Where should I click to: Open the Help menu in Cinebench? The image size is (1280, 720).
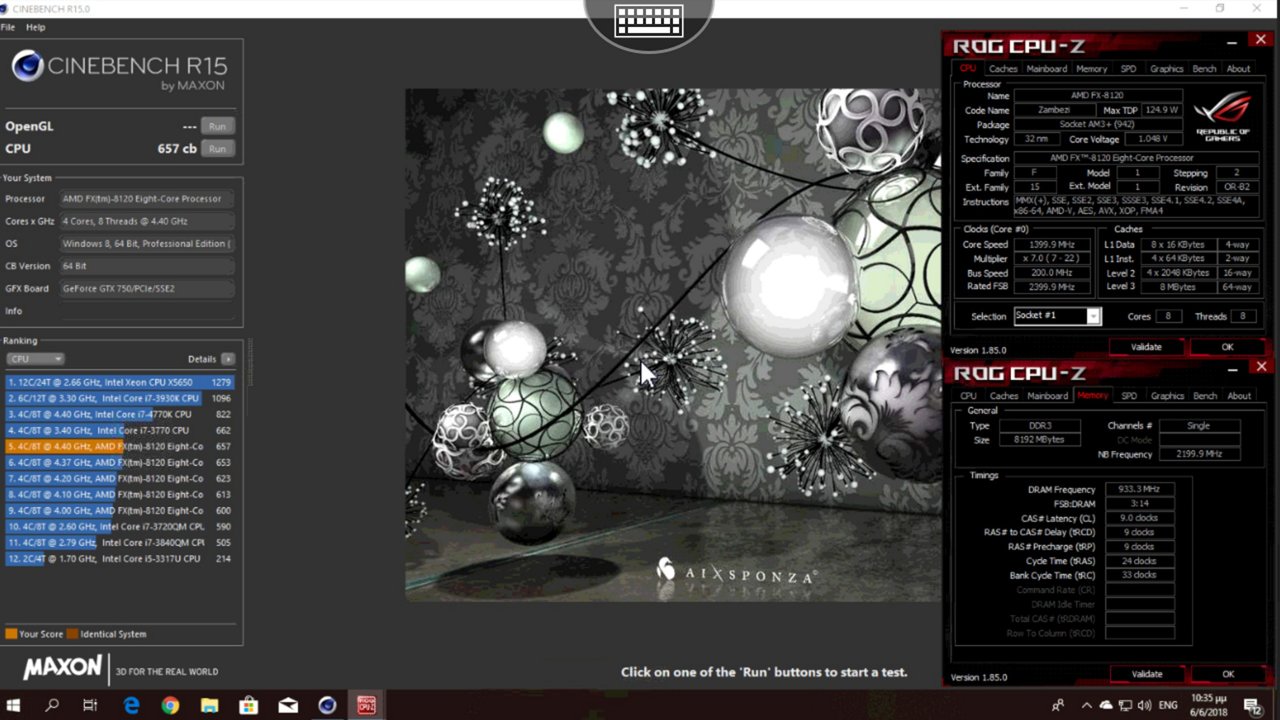[x=35, y=27]
